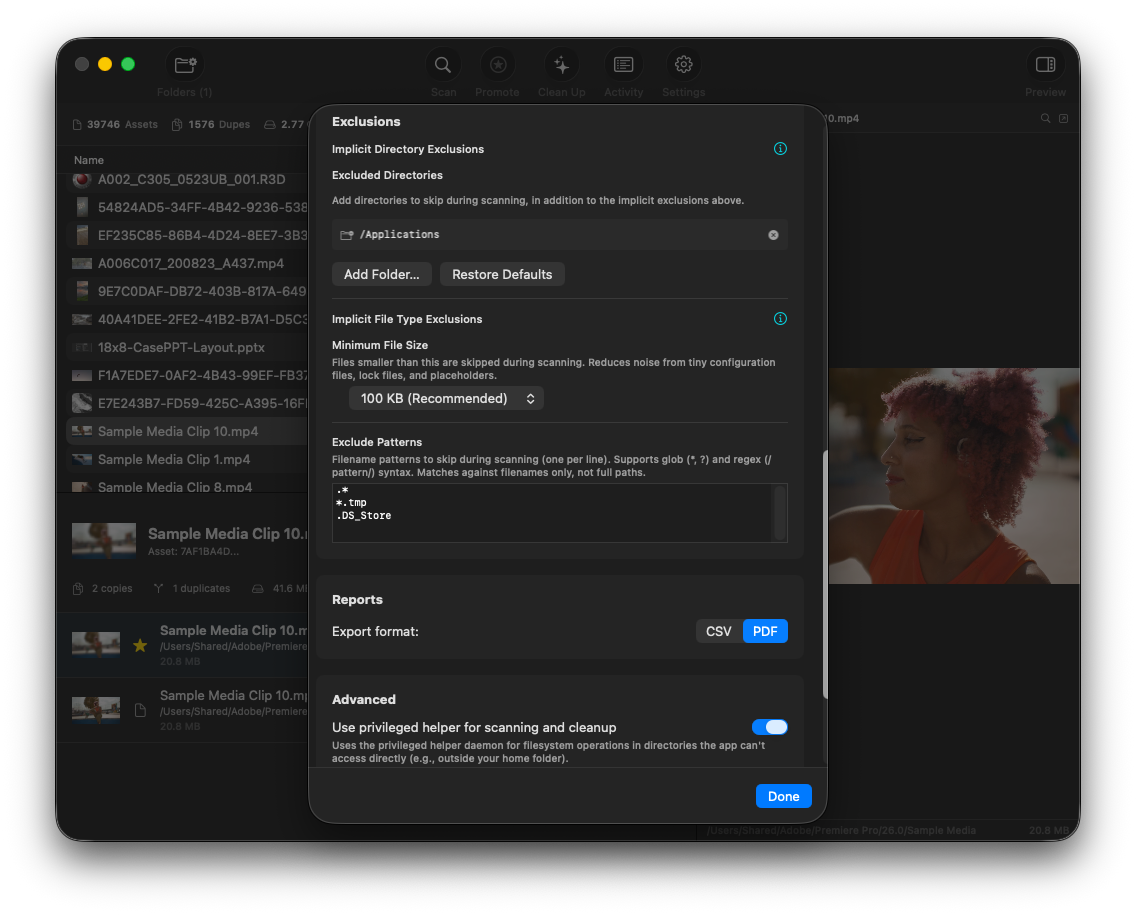Select the Promote icon

coord(497,64)
